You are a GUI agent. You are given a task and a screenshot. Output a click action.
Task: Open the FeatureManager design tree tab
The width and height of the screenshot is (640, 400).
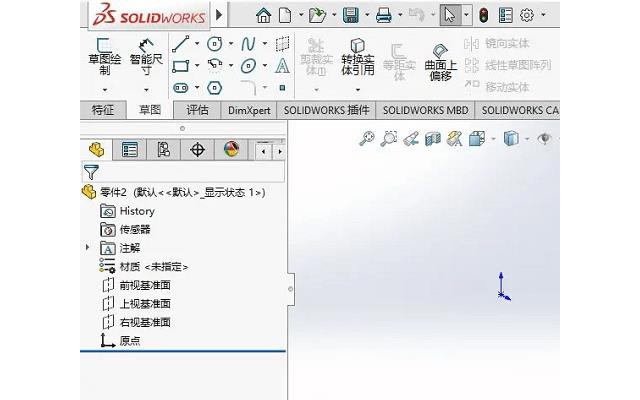coord(96,150)
